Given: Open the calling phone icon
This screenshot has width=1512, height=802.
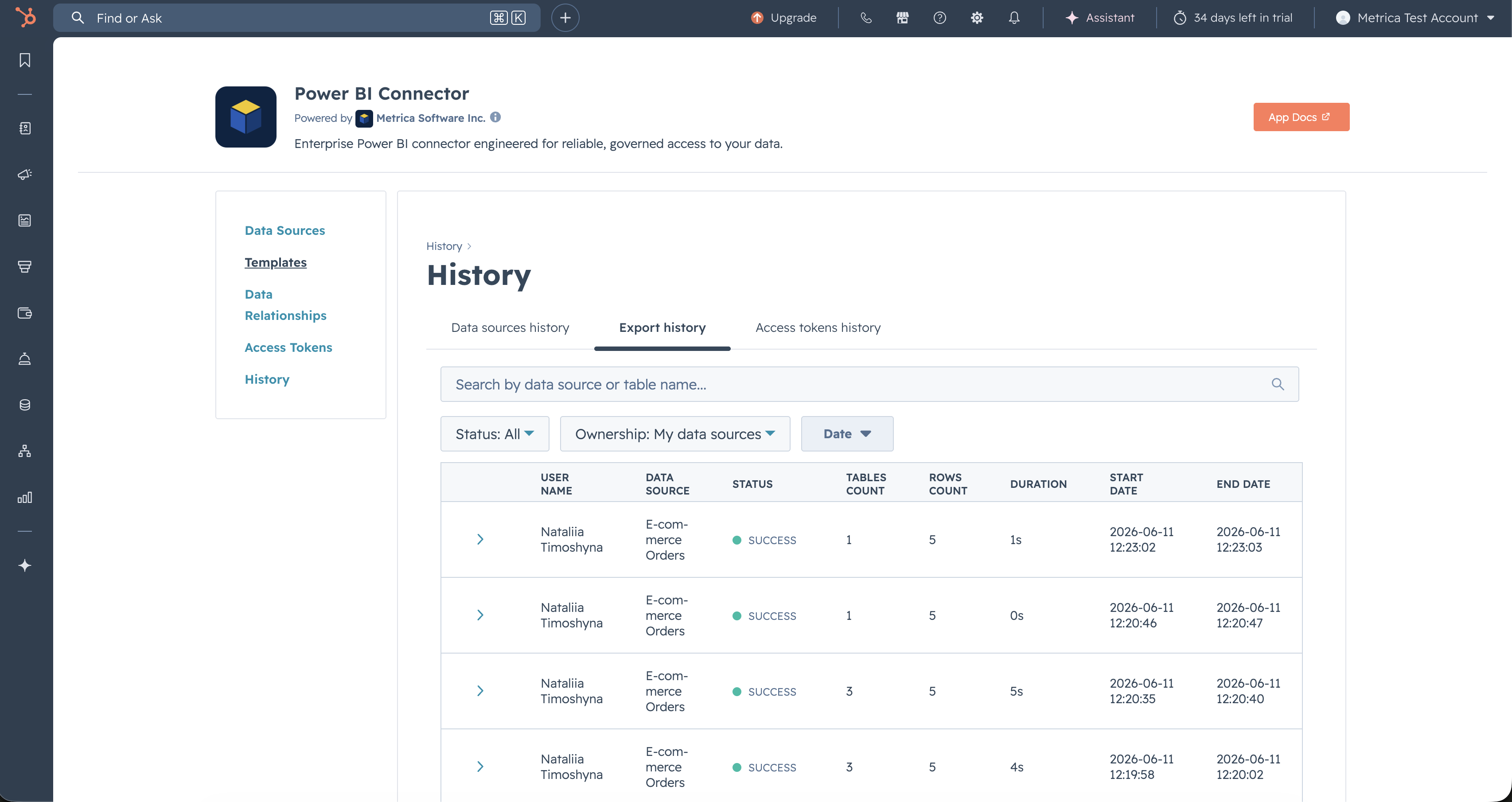Looking at the screenshot, I should pos(866,18).
